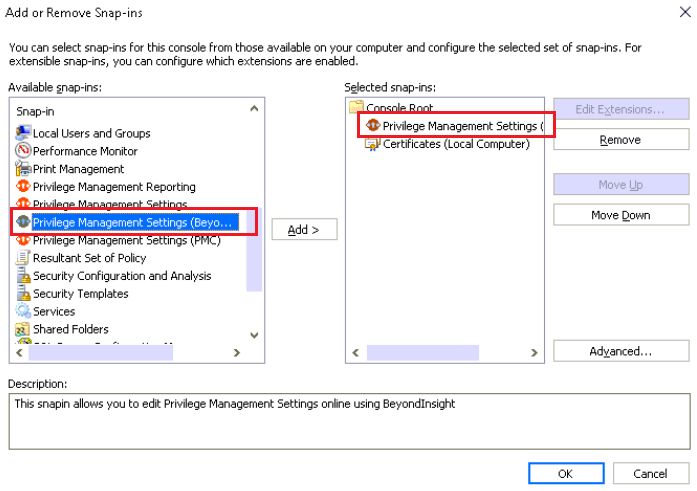Click the Remove button

click(621, 140)
